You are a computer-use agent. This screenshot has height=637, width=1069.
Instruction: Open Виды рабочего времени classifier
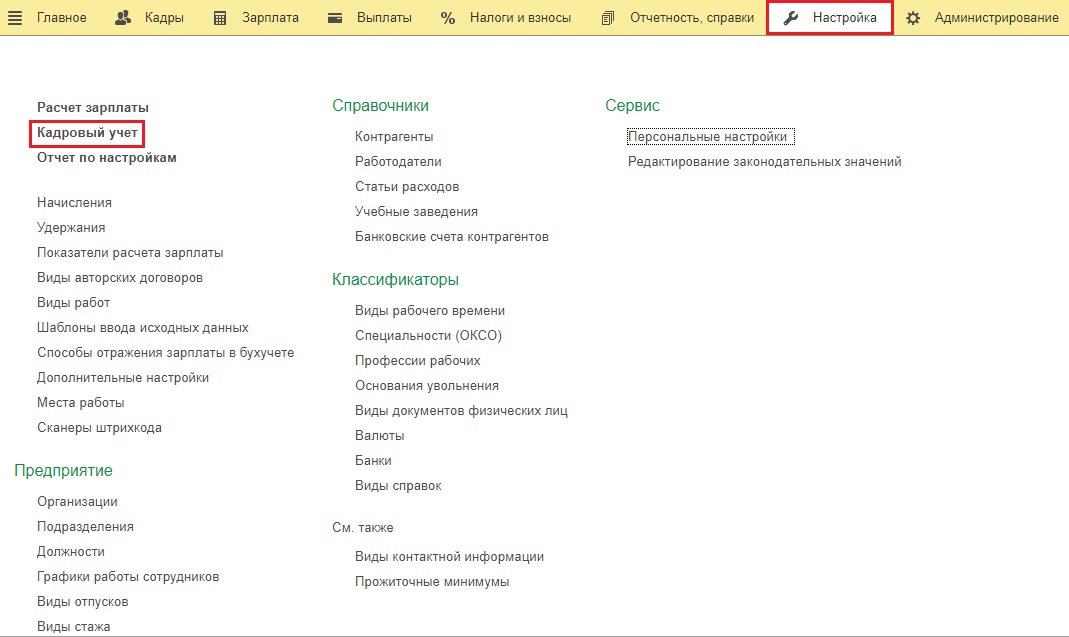coord(430,311)
